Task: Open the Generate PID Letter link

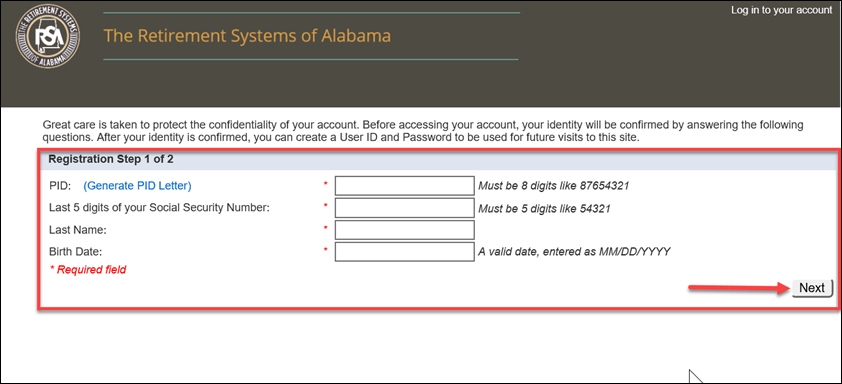Action: [137, 186]
